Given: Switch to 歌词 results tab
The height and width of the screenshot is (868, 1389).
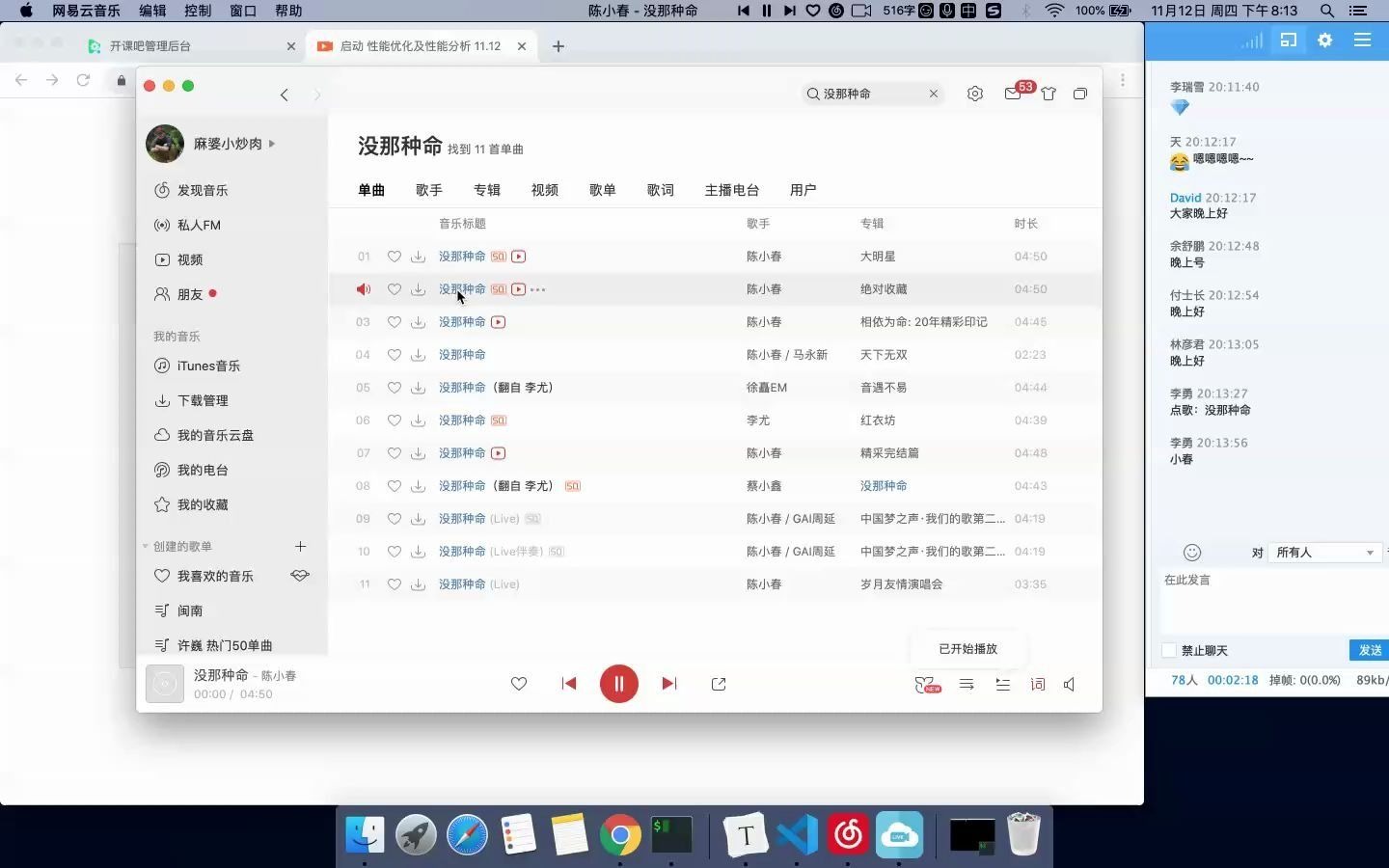Looking at the screenshot, I should (x=661, y=190).
